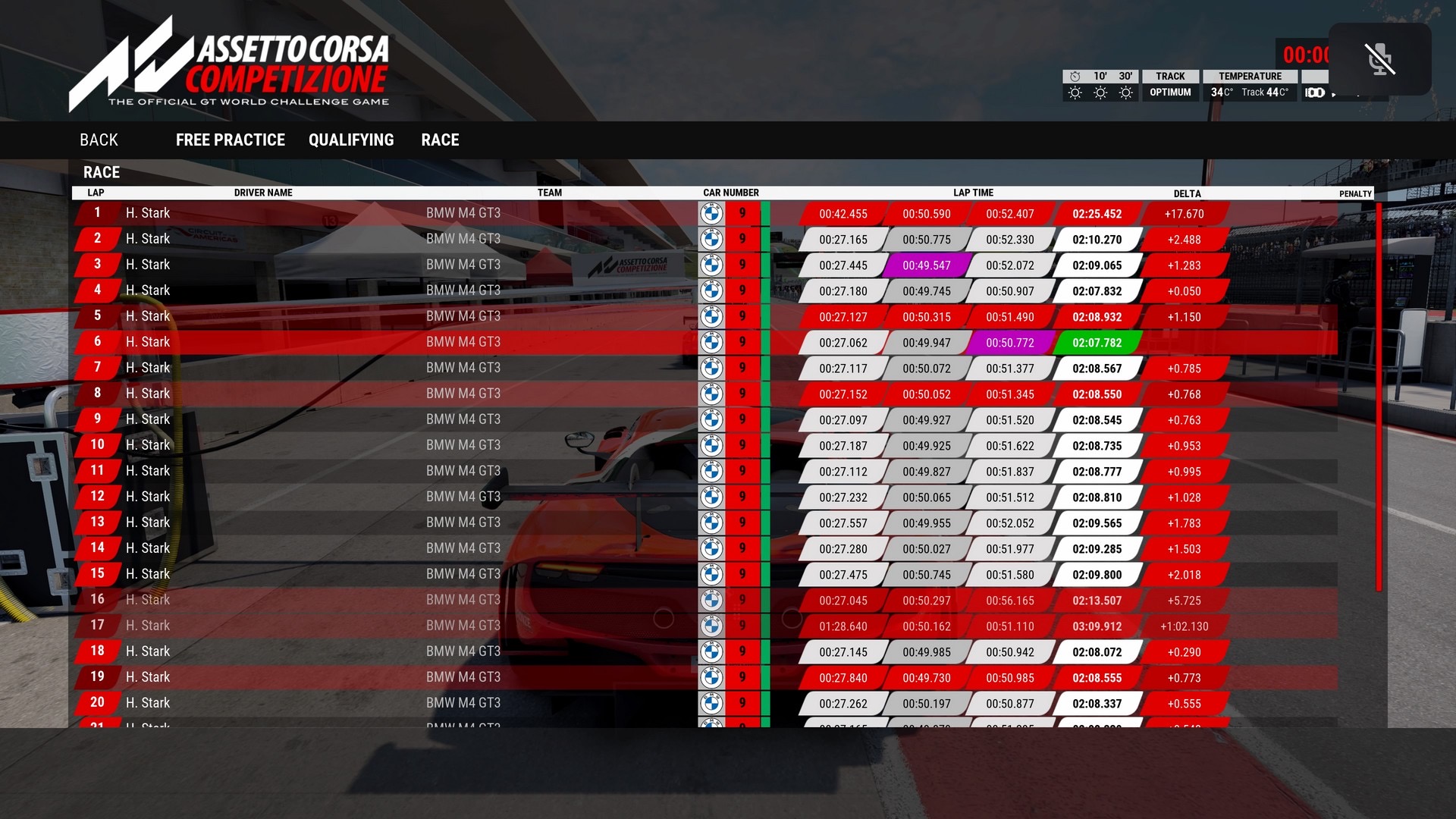Click the first sun weather icon
The image size is (1456, 819).
tap(1075, 93)
